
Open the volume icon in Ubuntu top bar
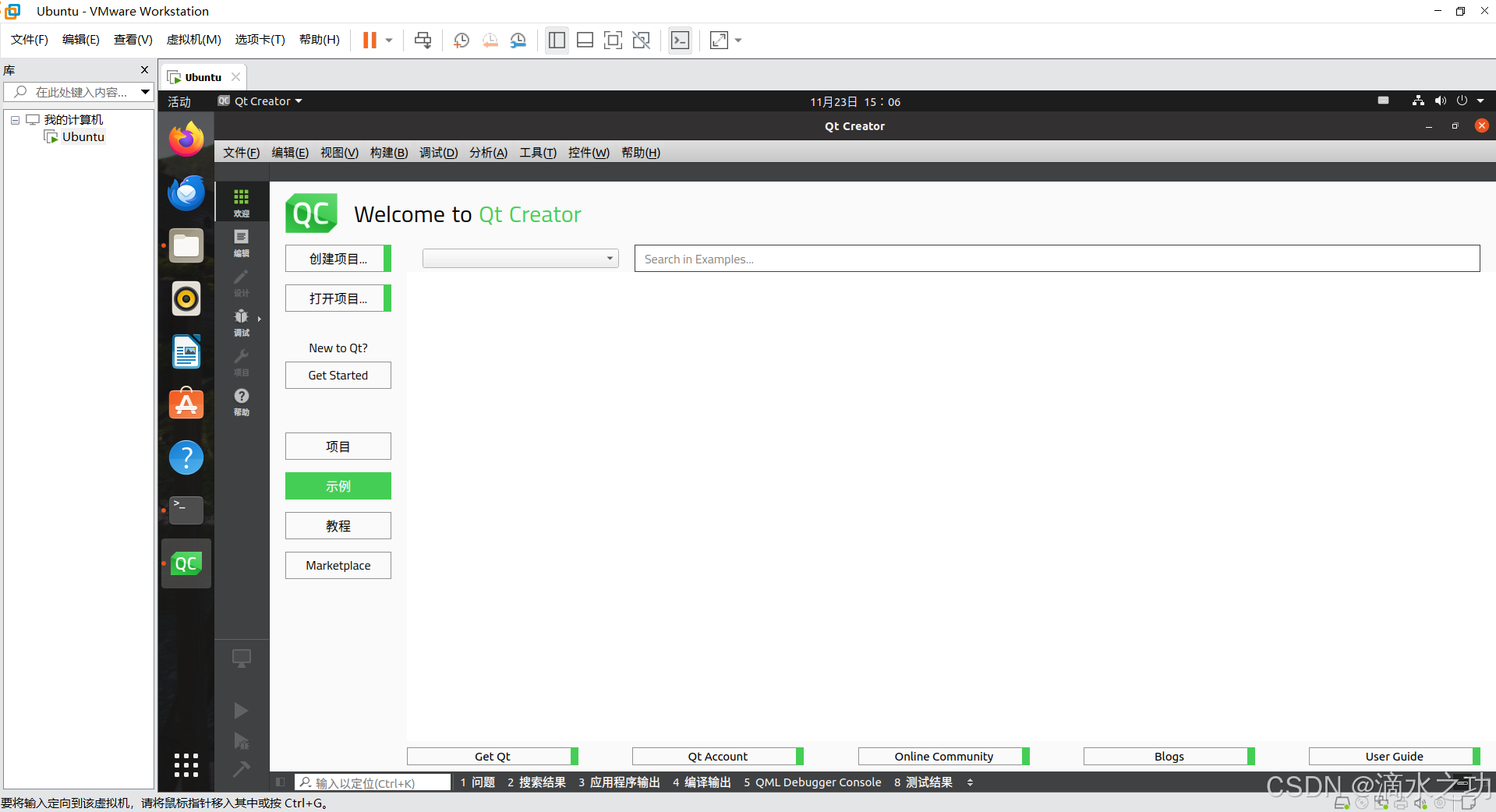click(x=1440, y=101)
